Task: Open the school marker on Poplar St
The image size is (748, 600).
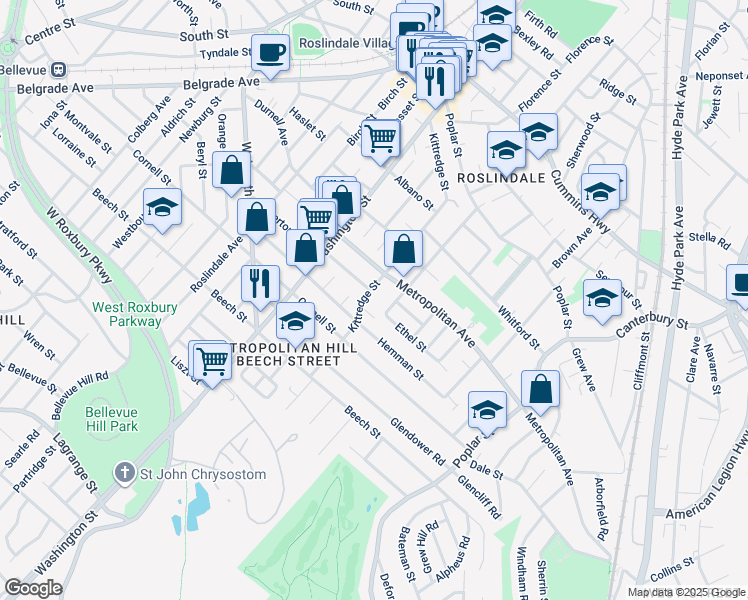Action: pyautogui.click(x=487, y=414)
